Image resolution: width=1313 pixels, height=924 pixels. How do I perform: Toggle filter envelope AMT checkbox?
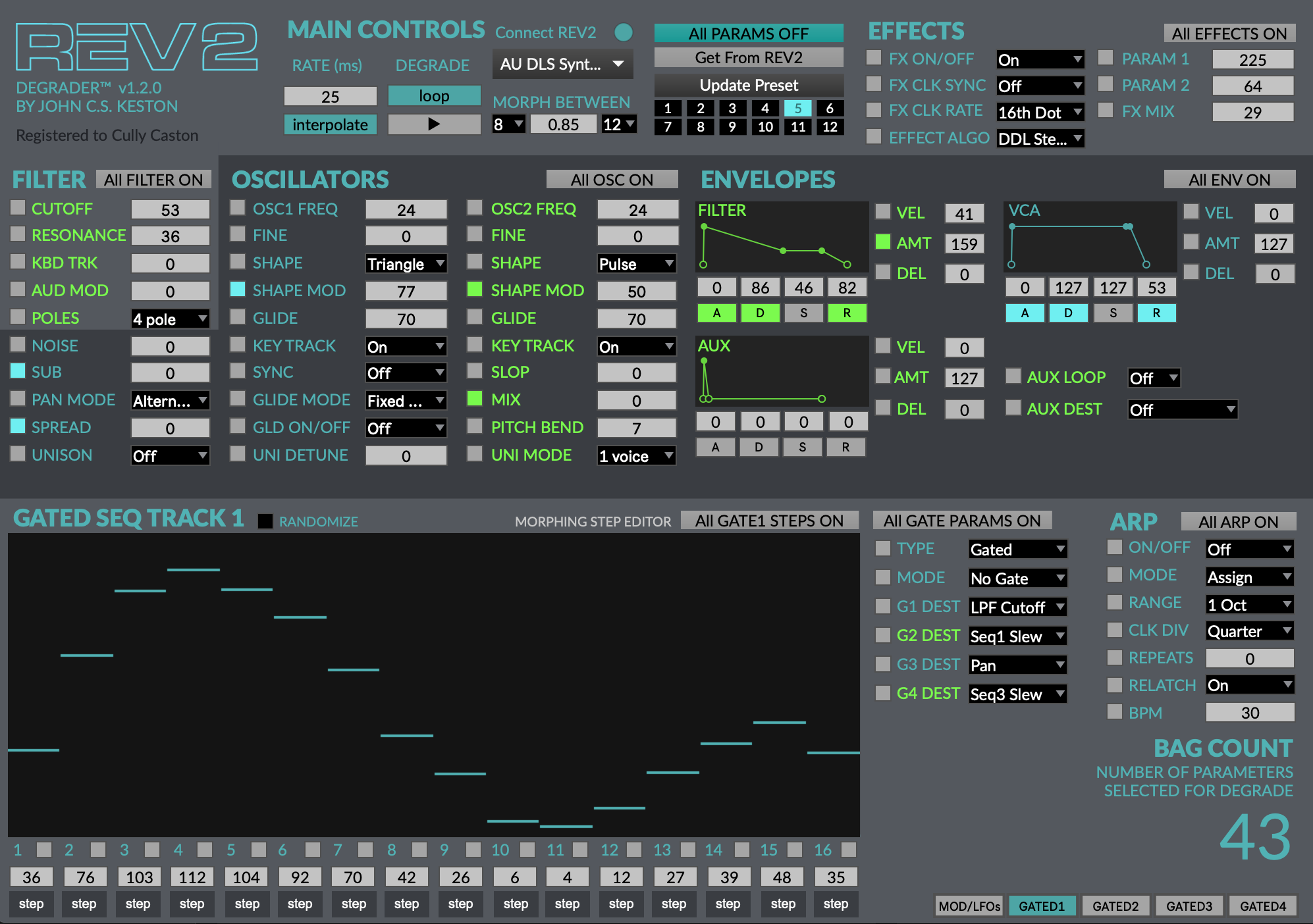[x=883, y=242]
